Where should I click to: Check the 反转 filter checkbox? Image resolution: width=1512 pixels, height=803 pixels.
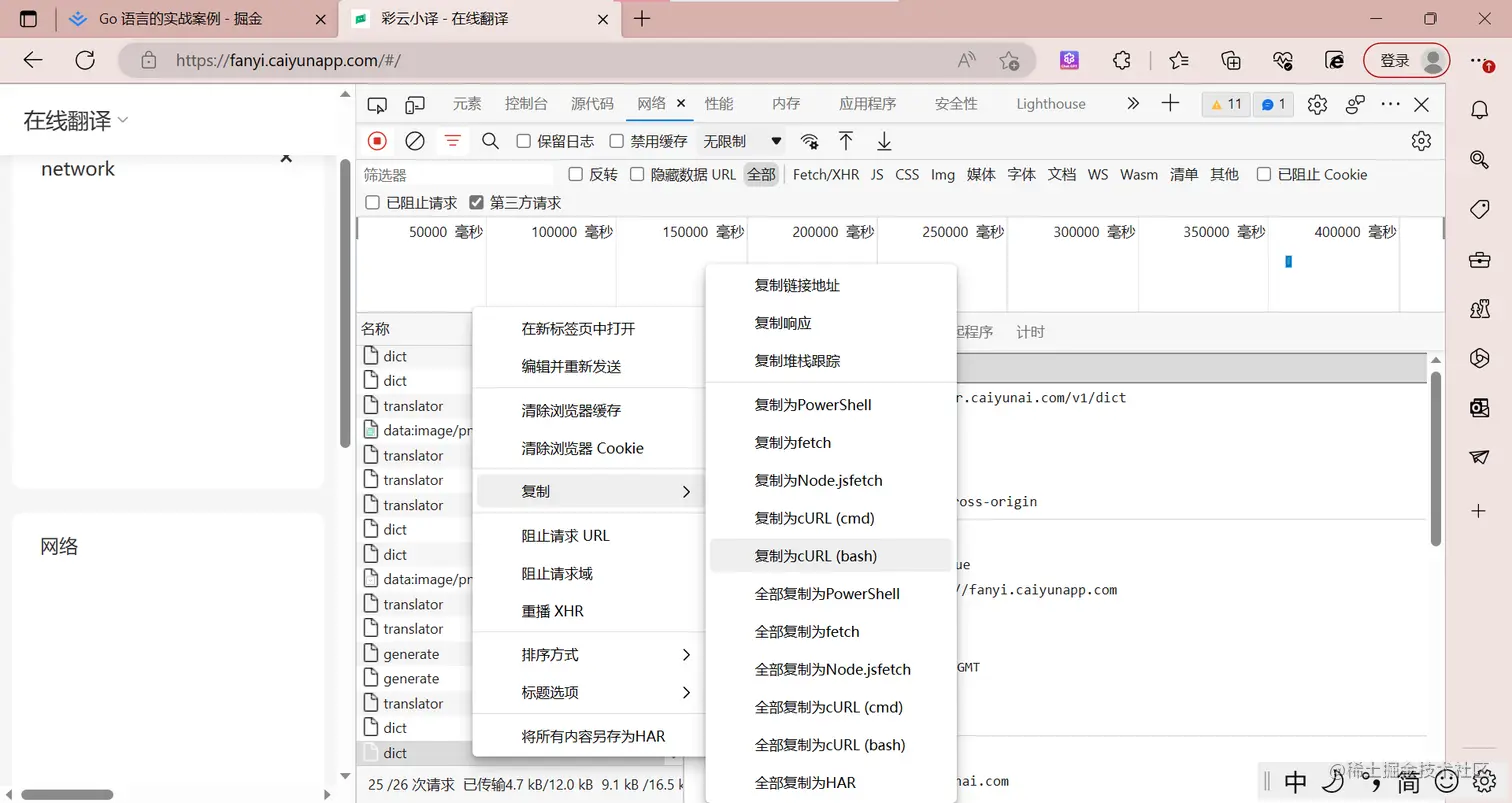point(575,174)
